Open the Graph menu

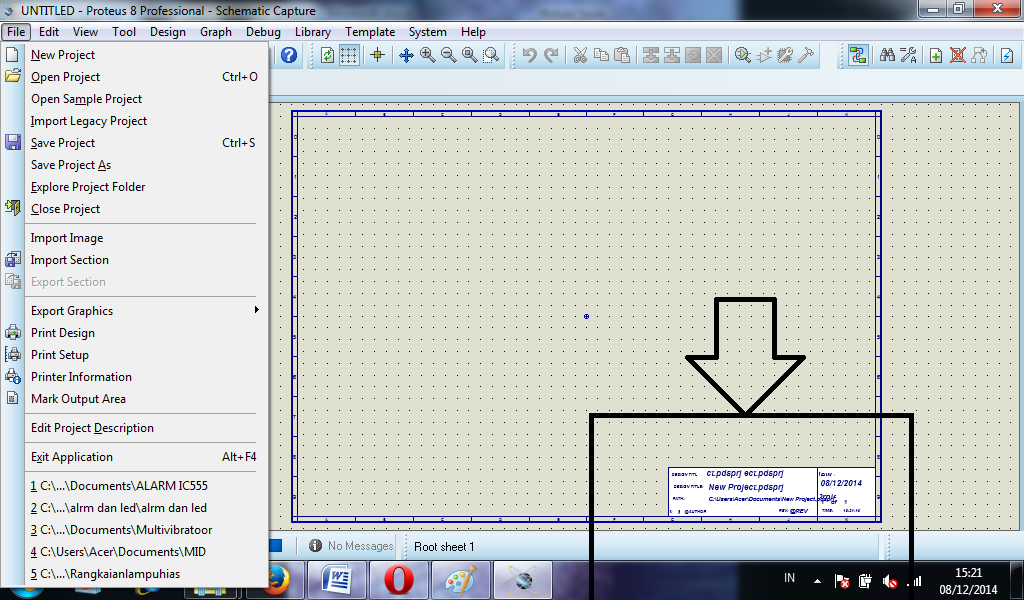(216, 31)
